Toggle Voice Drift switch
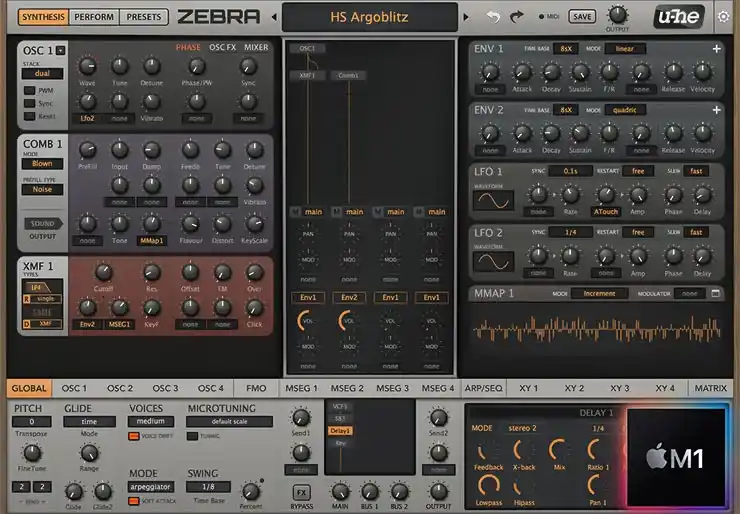 (134, 436)
